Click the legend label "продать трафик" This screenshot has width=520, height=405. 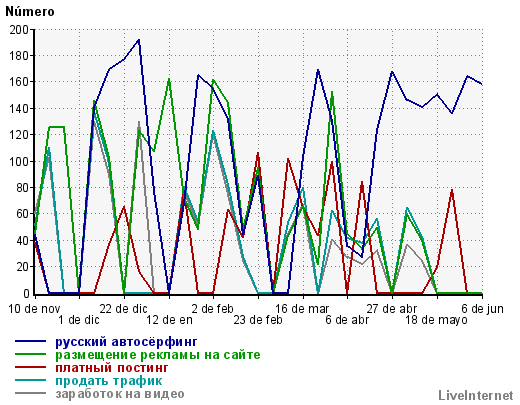point(109,381)
